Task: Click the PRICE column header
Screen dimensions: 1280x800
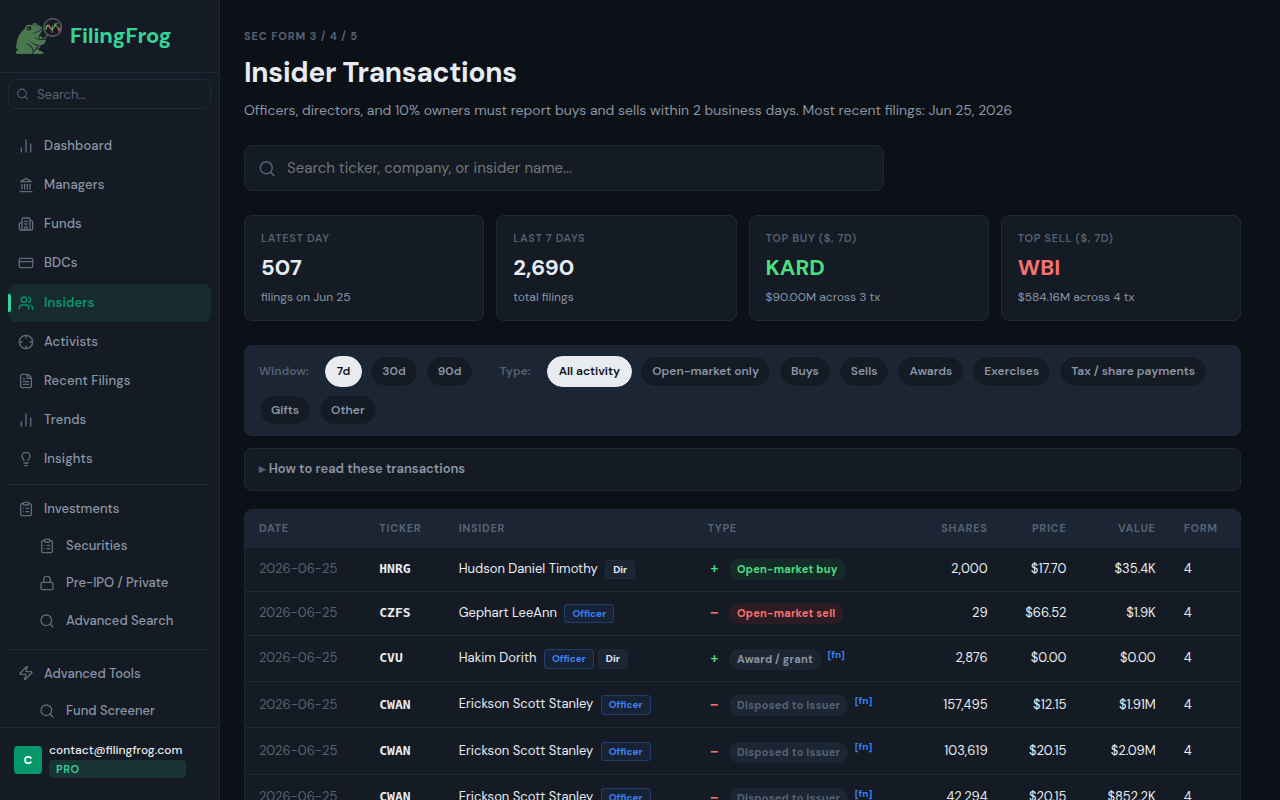Action: pos(1049,528)
